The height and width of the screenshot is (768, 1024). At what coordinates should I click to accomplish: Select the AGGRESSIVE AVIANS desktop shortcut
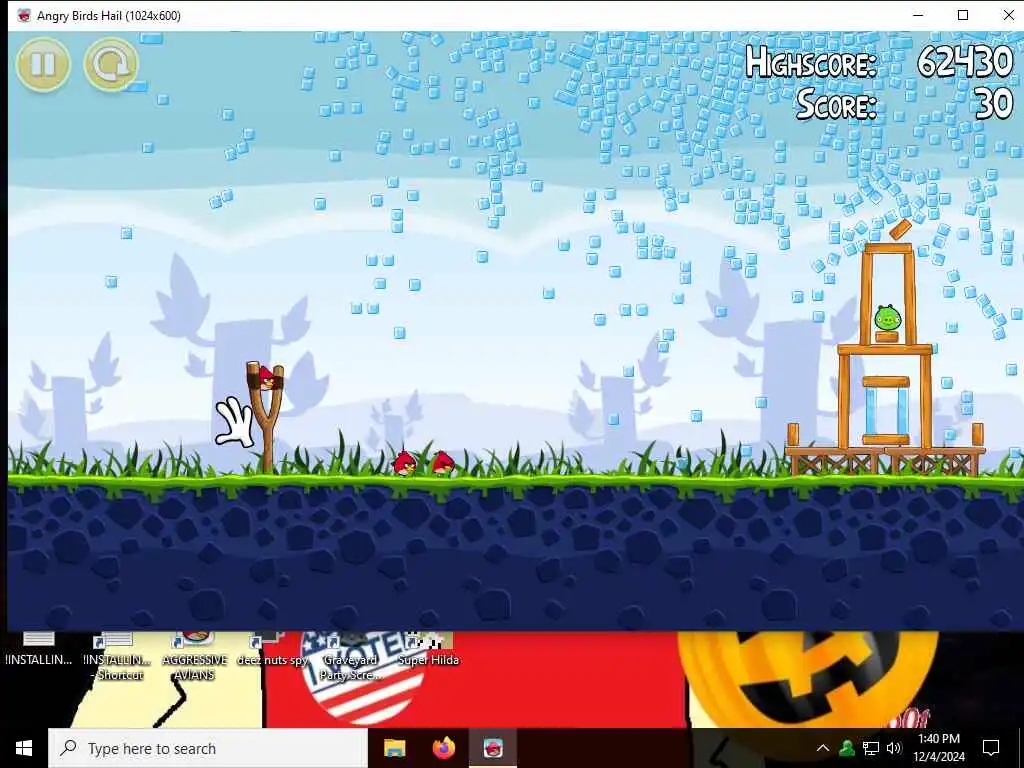(x=195, y=657)
